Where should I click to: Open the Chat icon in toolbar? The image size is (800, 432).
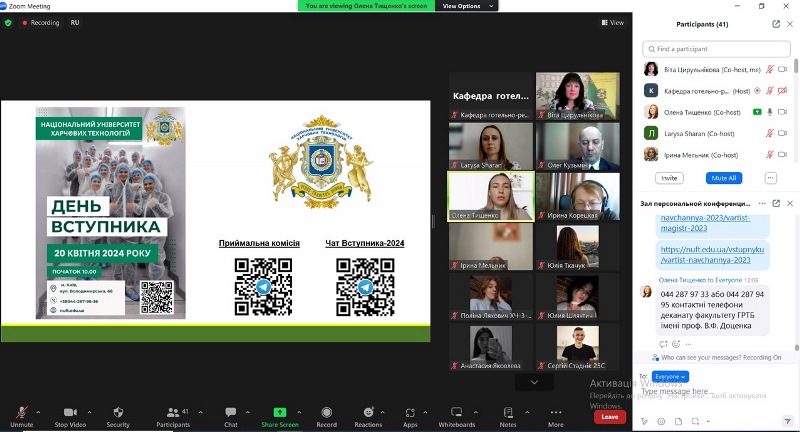point(231,412)
